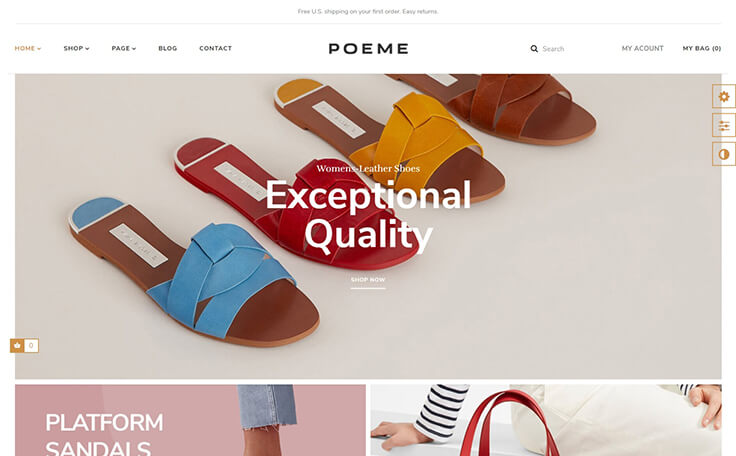Screen dimensions: 736x456
Task: Open My Bag (0) link
Action: point(702,48)
